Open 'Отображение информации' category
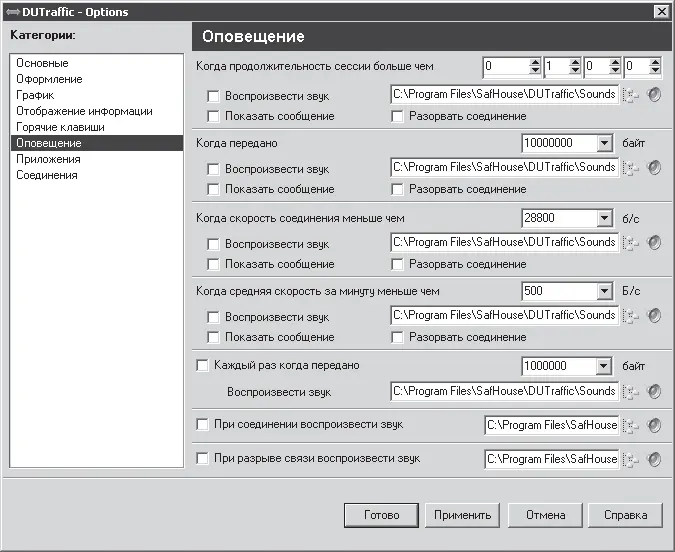The width and height of the screenshot is (675, 552). [x=97, y=111]
